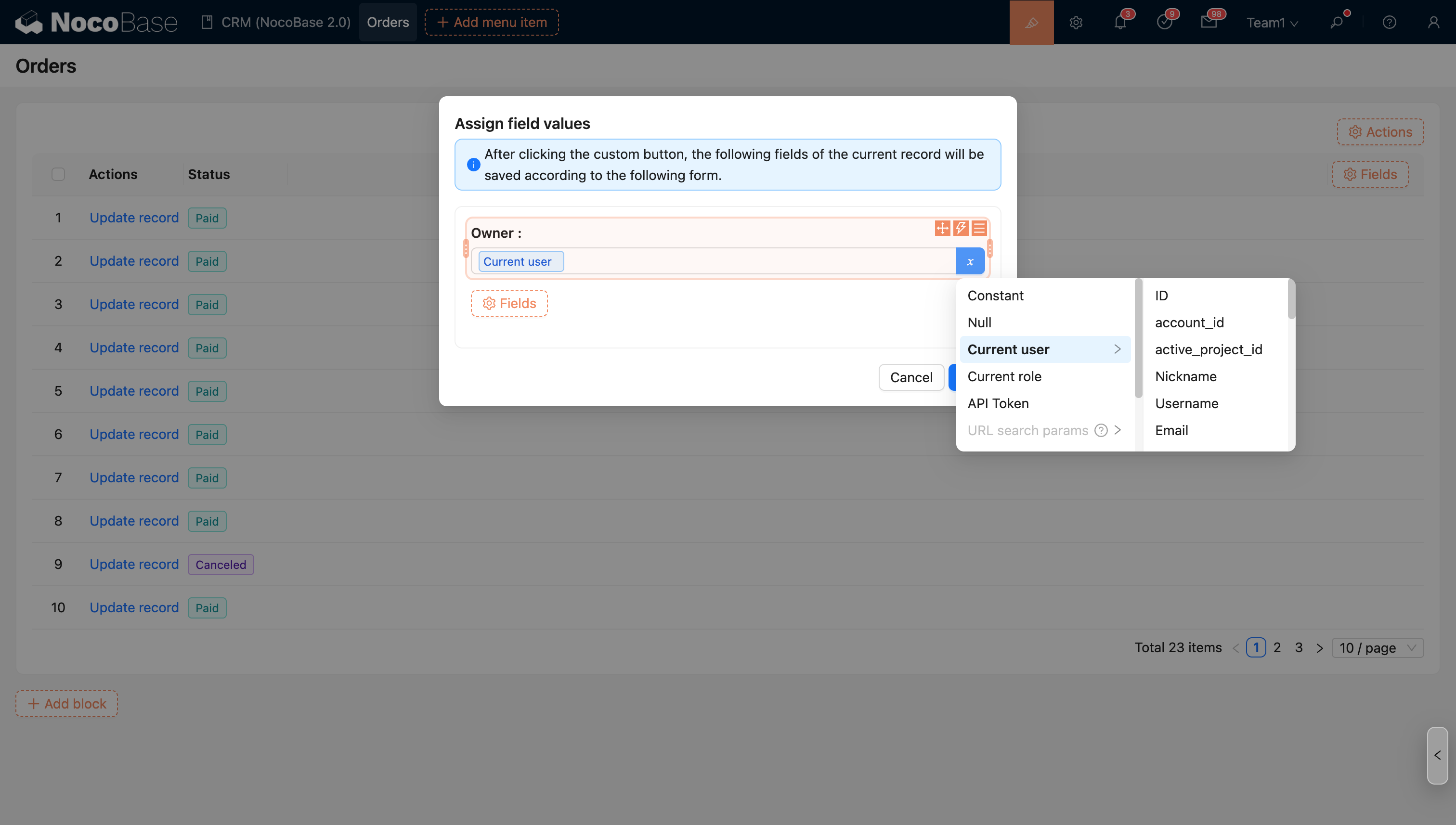Select Current role in the variable menu
Image resolution: width=1456 pixels, height=825 pixels.
[x=1004, y=376]
